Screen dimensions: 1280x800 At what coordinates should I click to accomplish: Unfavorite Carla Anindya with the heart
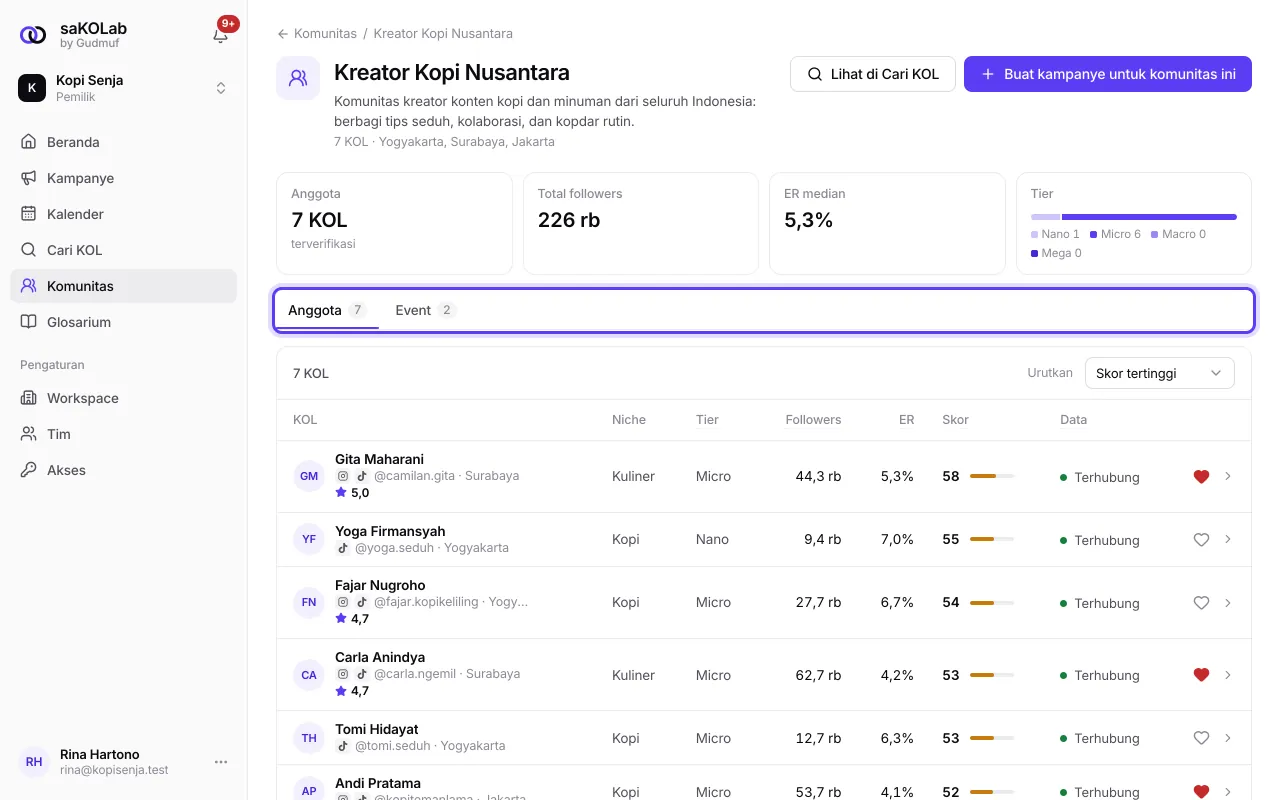tap(1202, 675)
